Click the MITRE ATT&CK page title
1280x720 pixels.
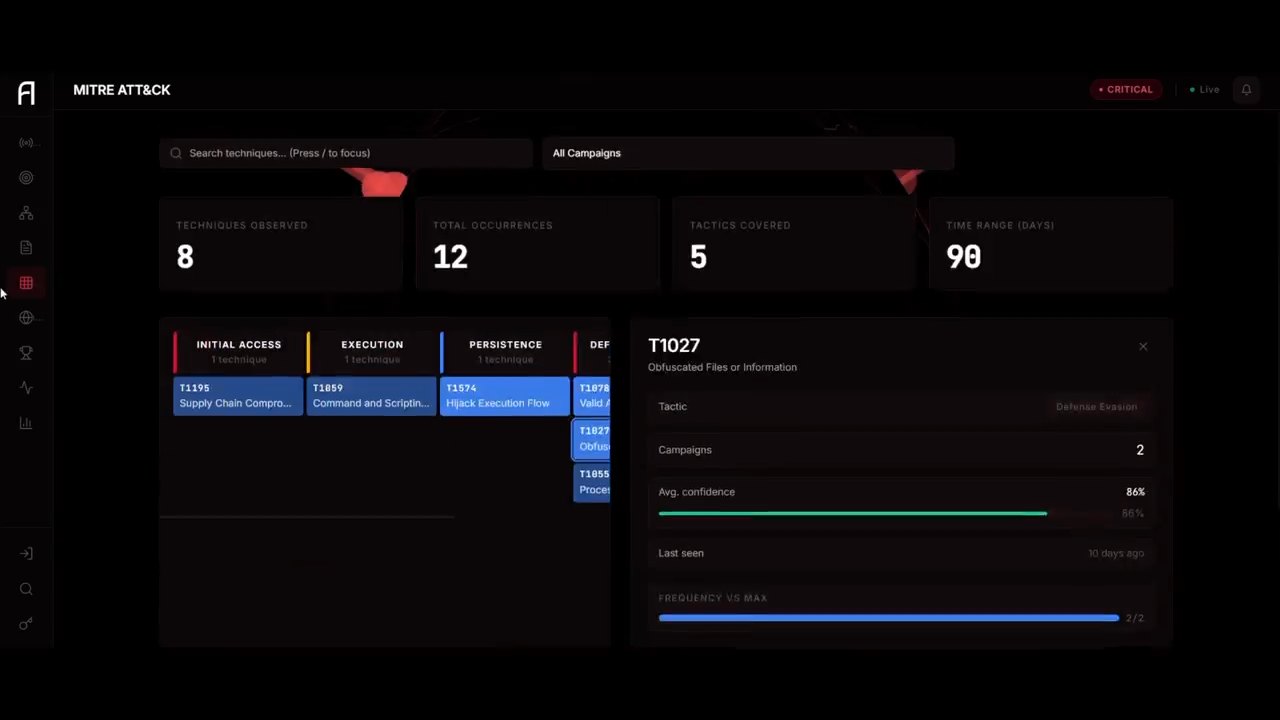click(122, 90)
